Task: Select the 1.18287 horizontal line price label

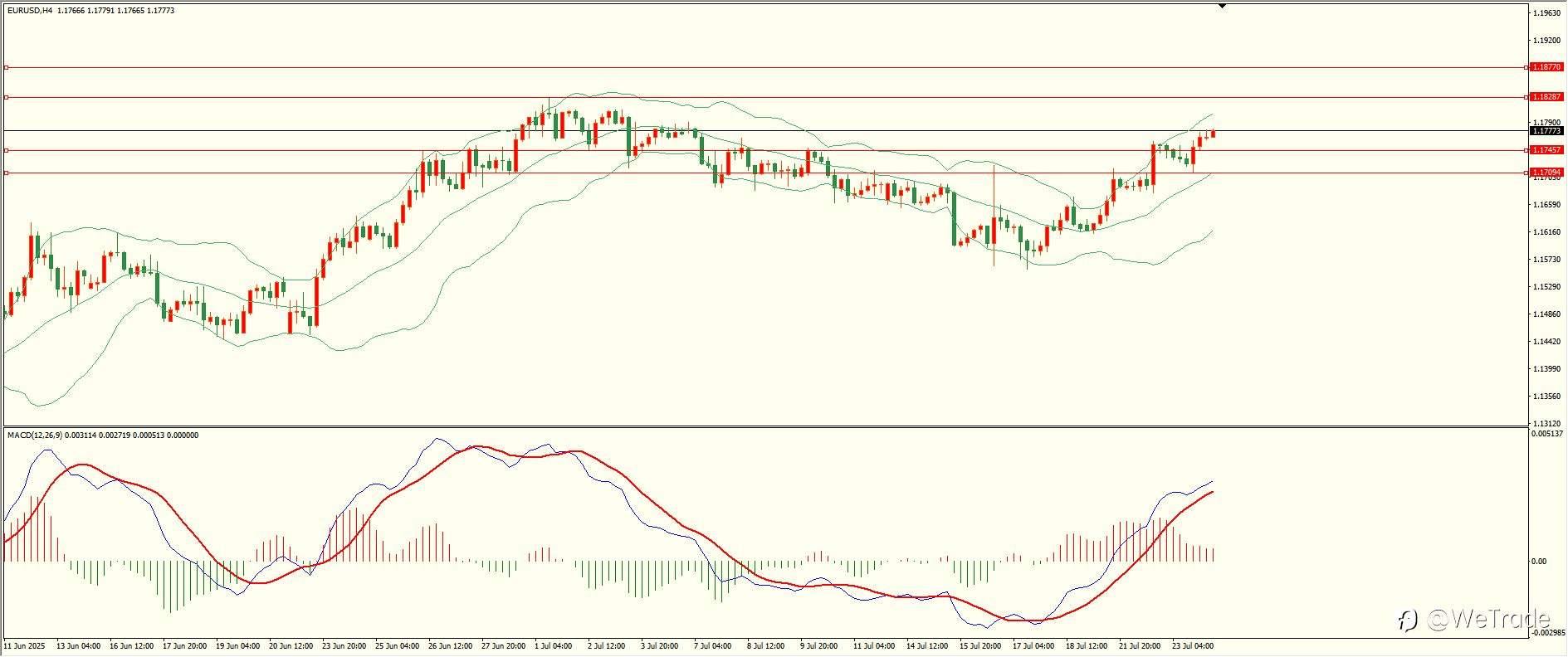Action: point(1546,97)
